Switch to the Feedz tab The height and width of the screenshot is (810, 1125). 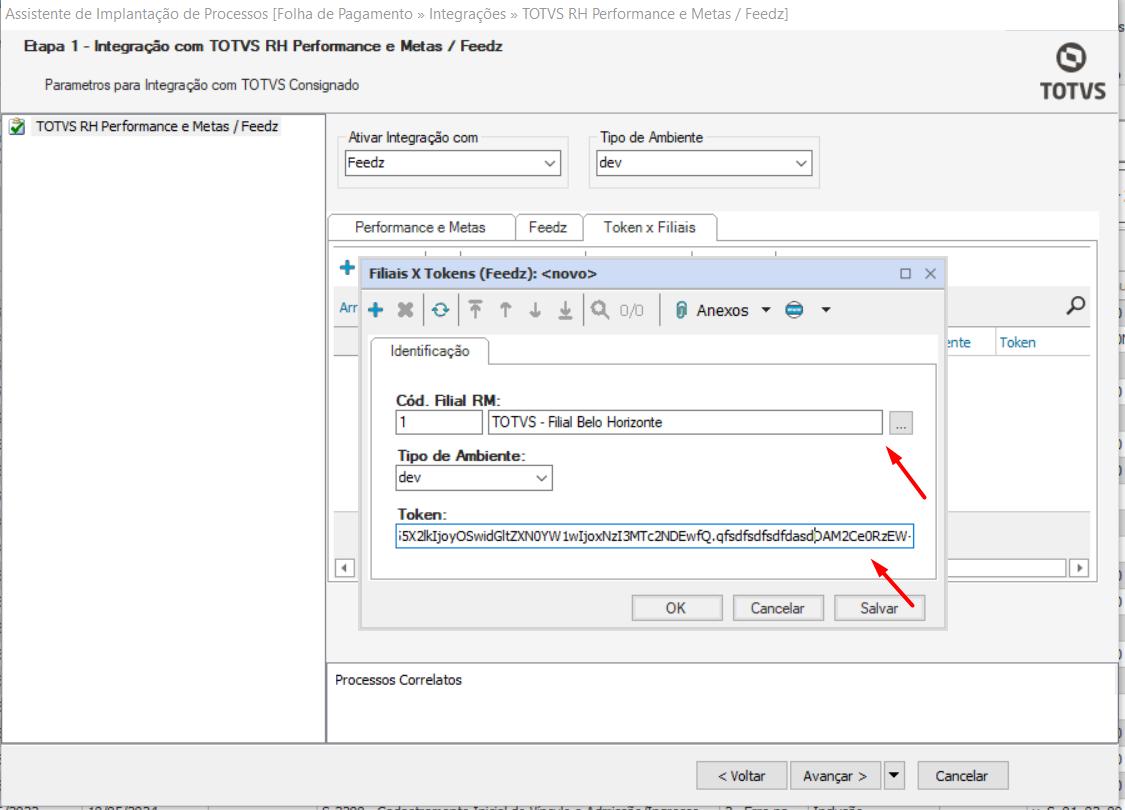(x=548, y=227)
